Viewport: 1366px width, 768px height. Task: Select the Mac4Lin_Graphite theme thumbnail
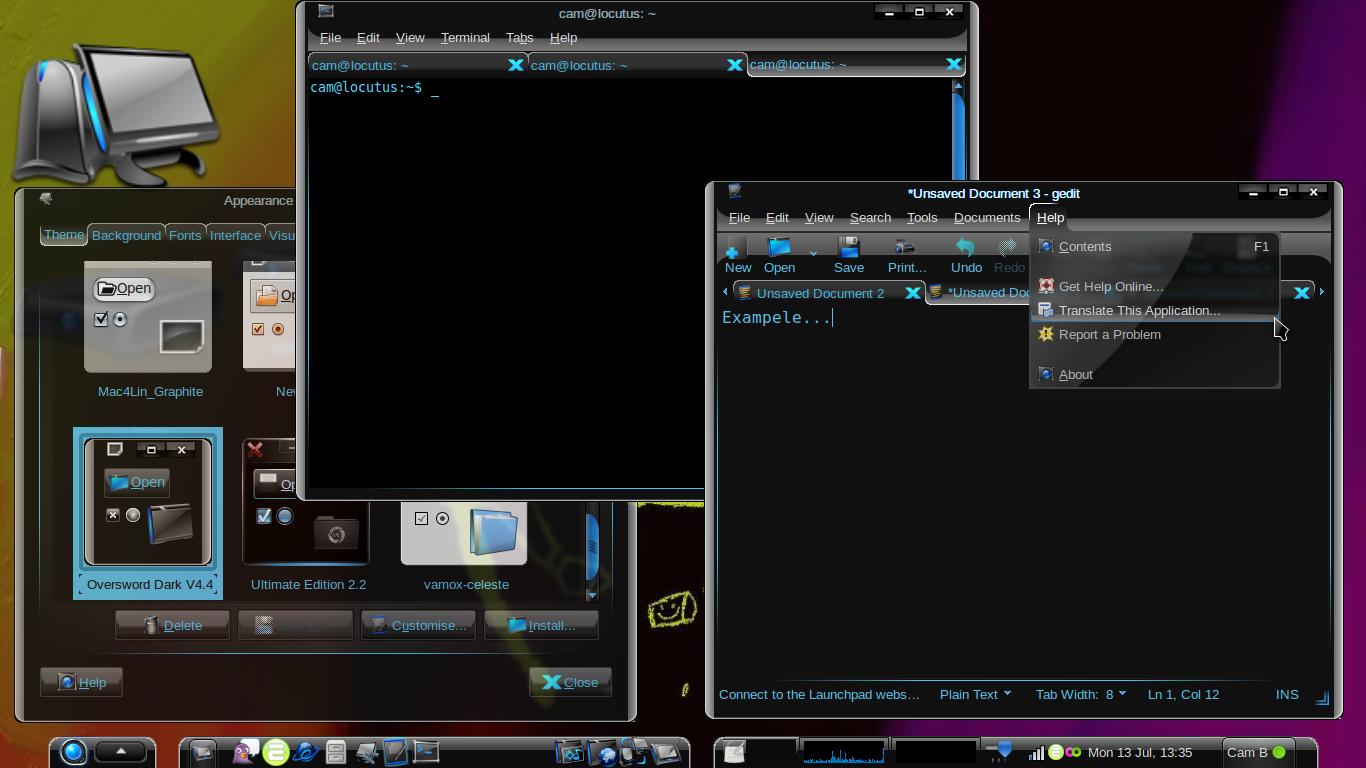148,318
